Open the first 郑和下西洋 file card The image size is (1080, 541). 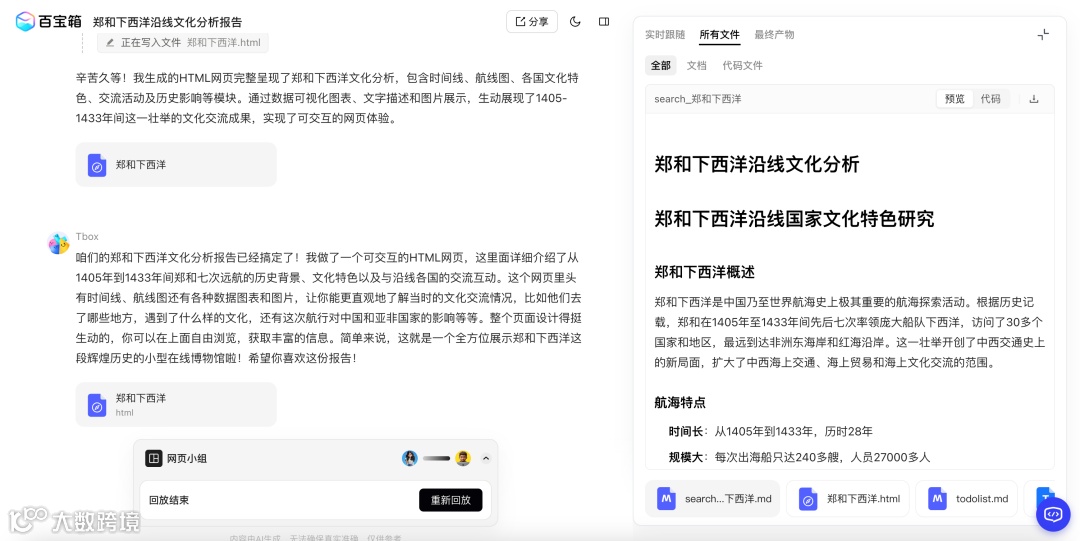point(176,165)
